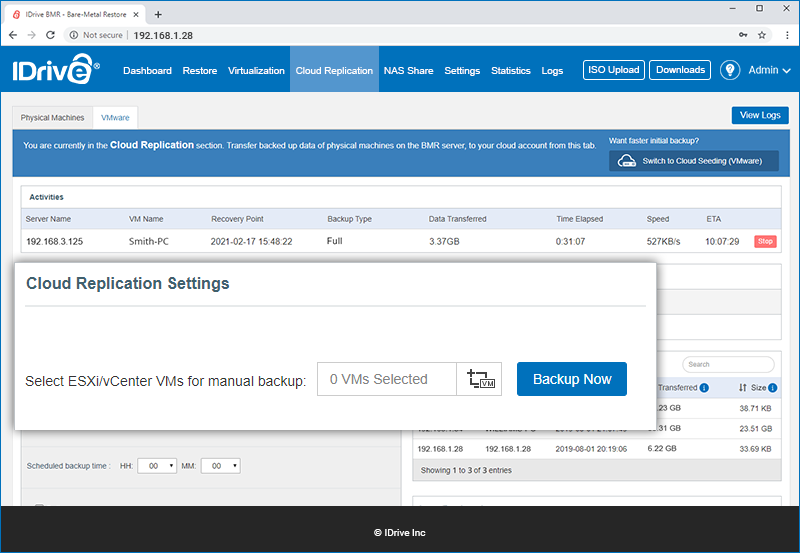This screenshot has height=553, width=800.
Task: Open saved passwords key icon
Action: [x=743, y=35]
